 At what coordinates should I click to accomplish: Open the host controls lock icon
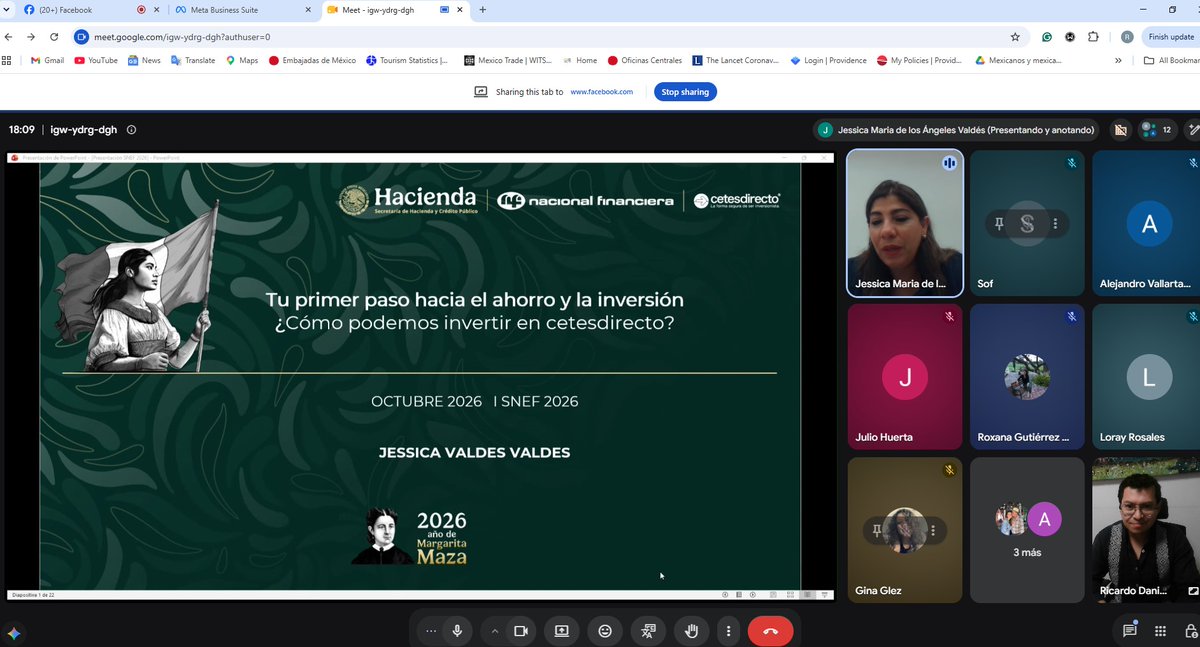click(1190, 631)
